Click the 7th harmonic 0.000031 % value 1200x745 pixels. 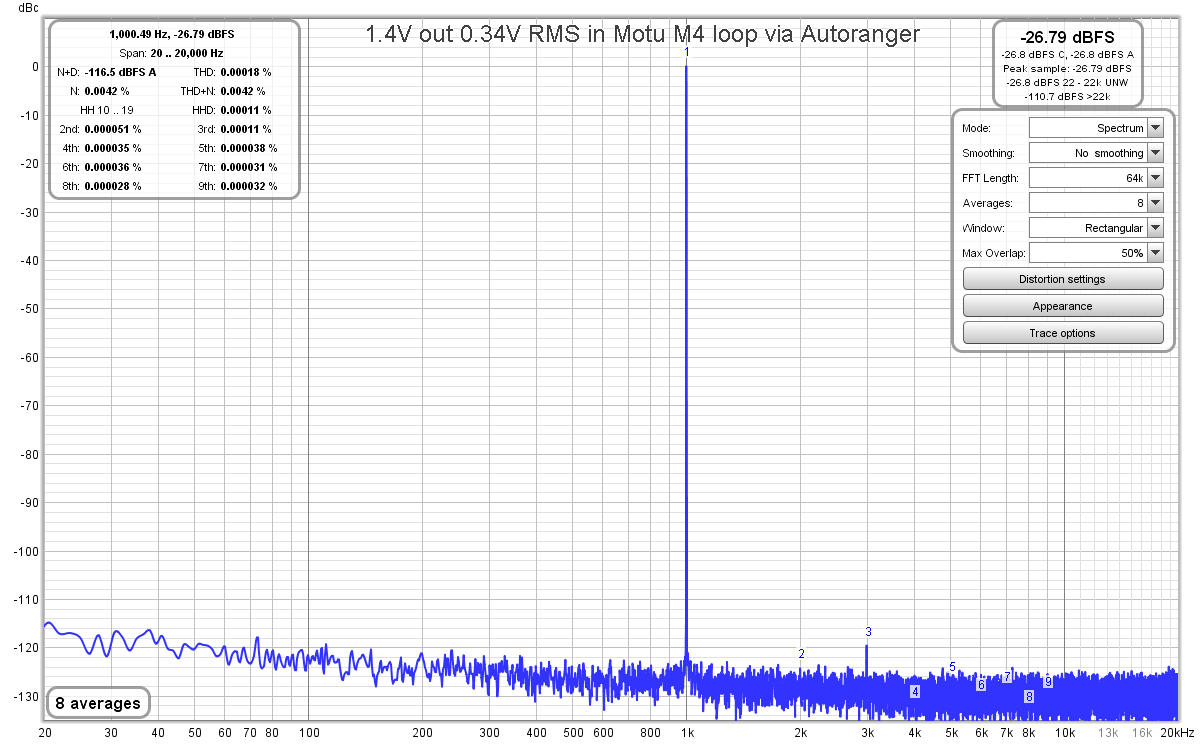point(248,167)
